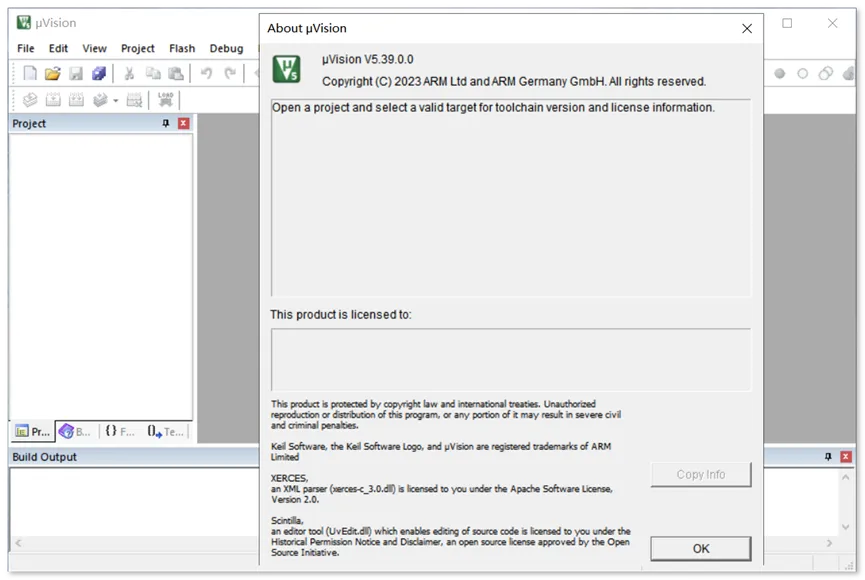This screenshot has width=865, height=580.
Task: Paste from clipboard using the toolbar icon
Action: click(176, 73)
